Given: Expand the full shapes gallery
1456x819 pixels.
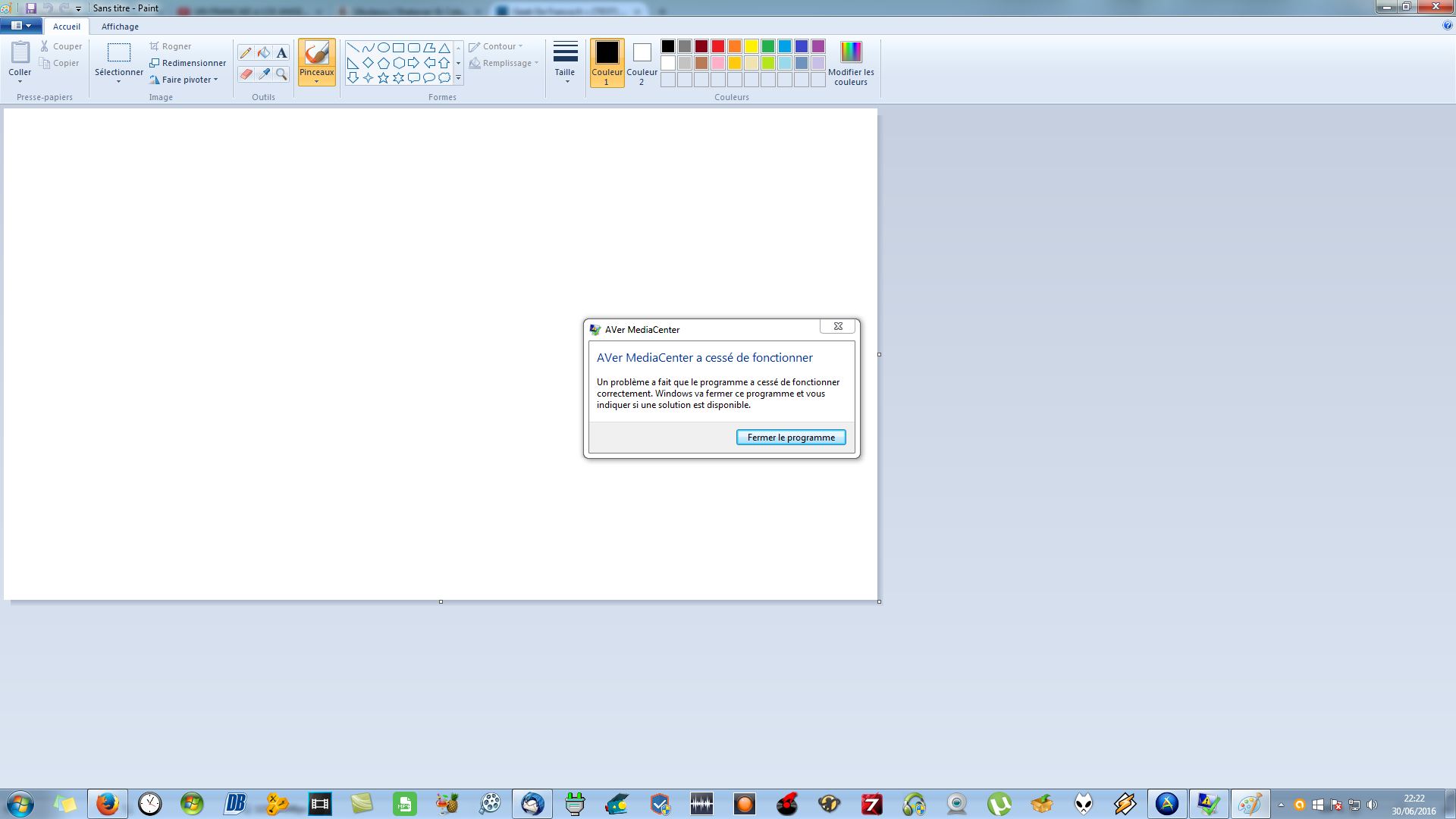Looking at the screenshot, I should pos(459,78).
